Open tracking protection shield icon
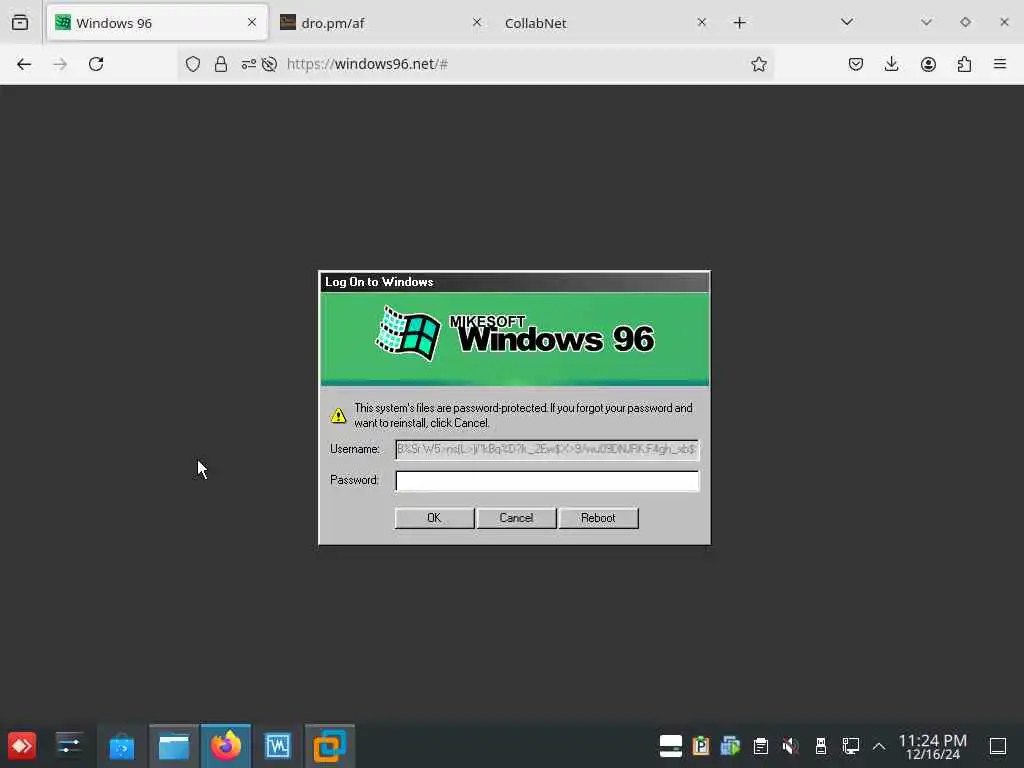The image size is (1024, 768). point(193,64)
